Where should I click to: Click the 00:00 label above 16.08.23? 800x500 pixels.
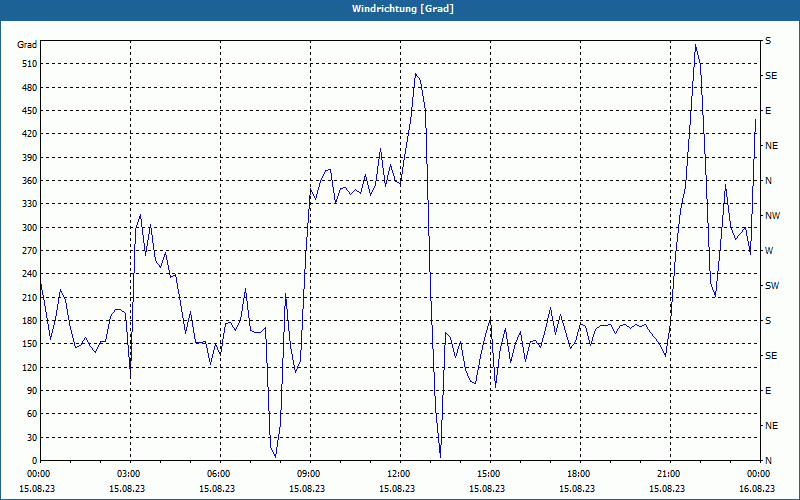point(758,473)
